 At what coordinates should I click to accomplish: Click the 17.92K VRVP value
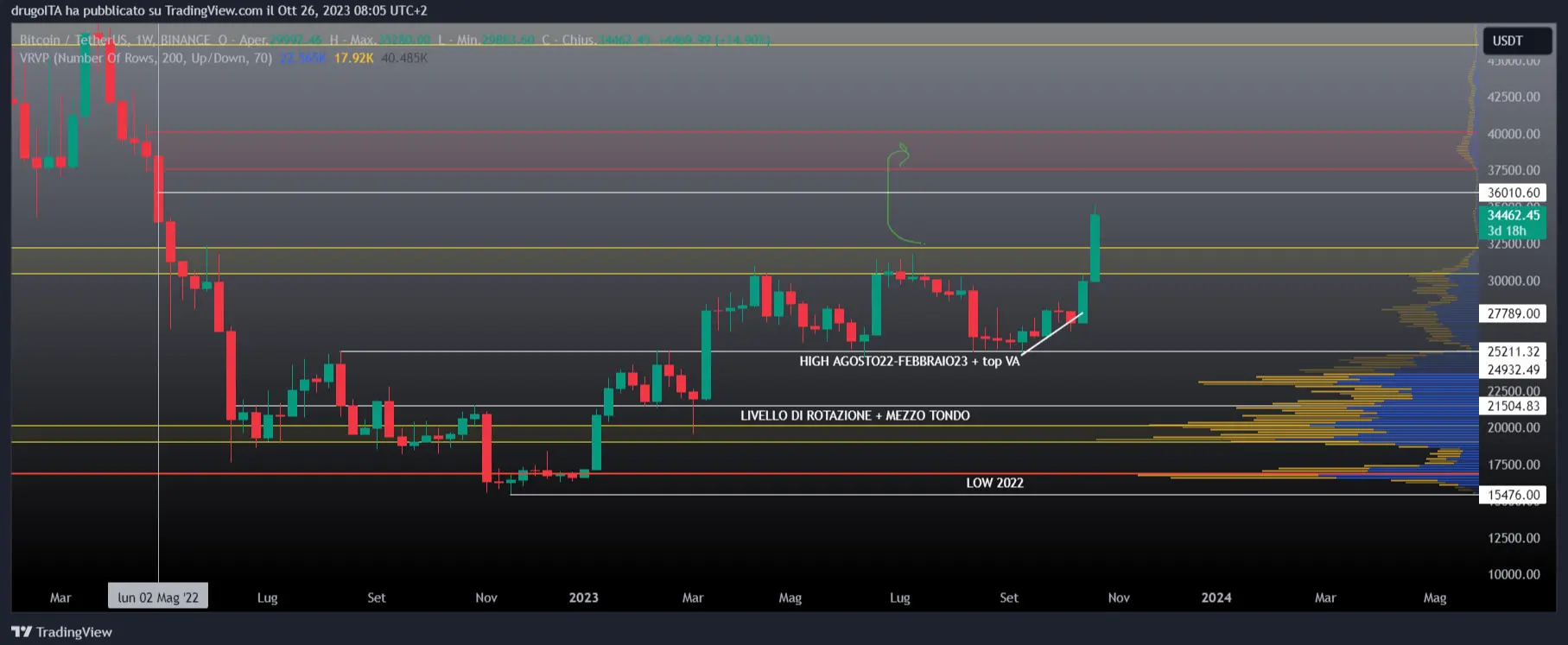tap(353, 58)
